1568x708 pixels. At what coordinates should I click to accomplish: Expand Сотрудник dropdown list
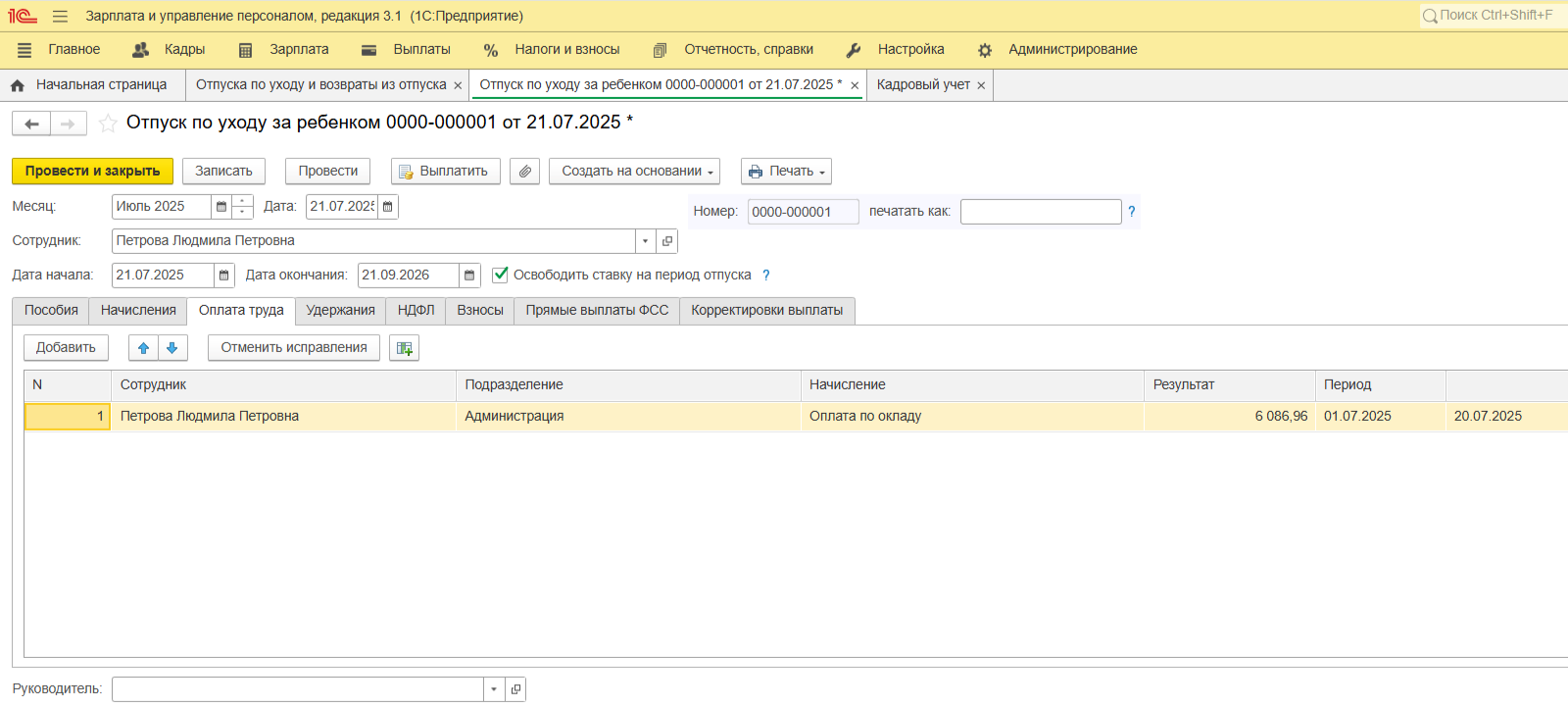(645, 241)
